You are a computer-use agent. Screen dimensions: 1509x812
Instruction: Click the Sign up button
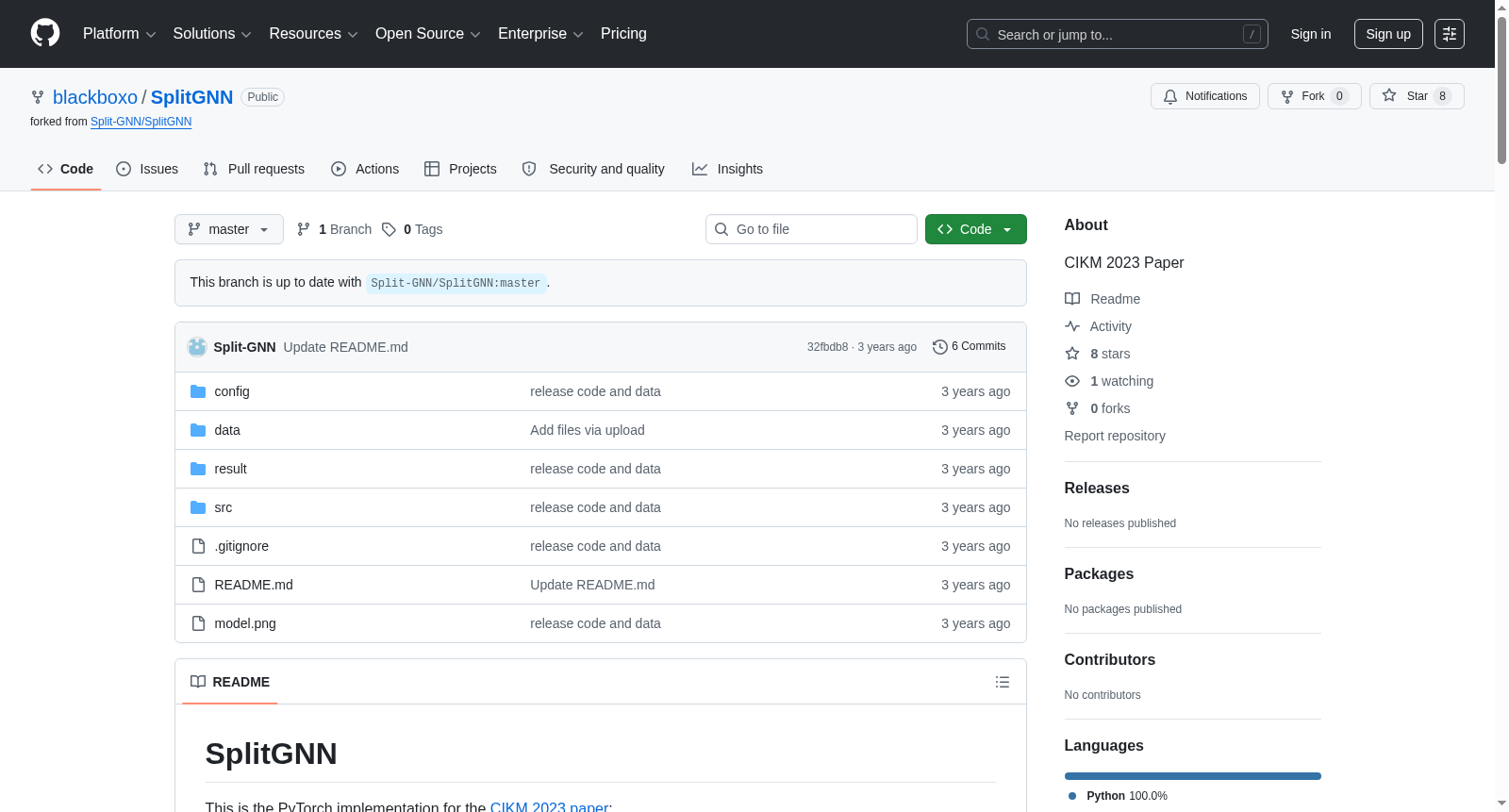click(1388, 34)
